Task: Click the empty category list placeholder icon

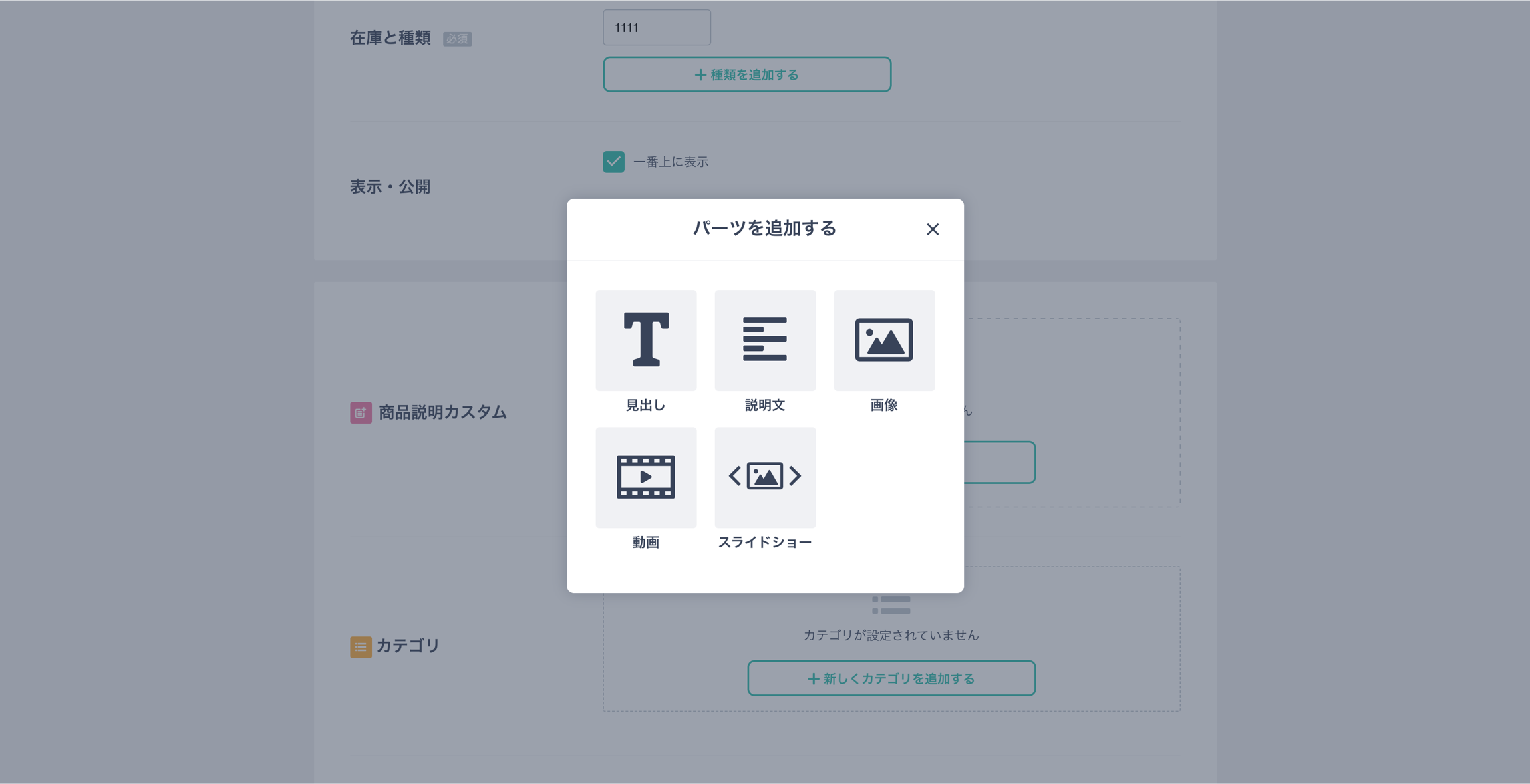Action: point(891,604)
